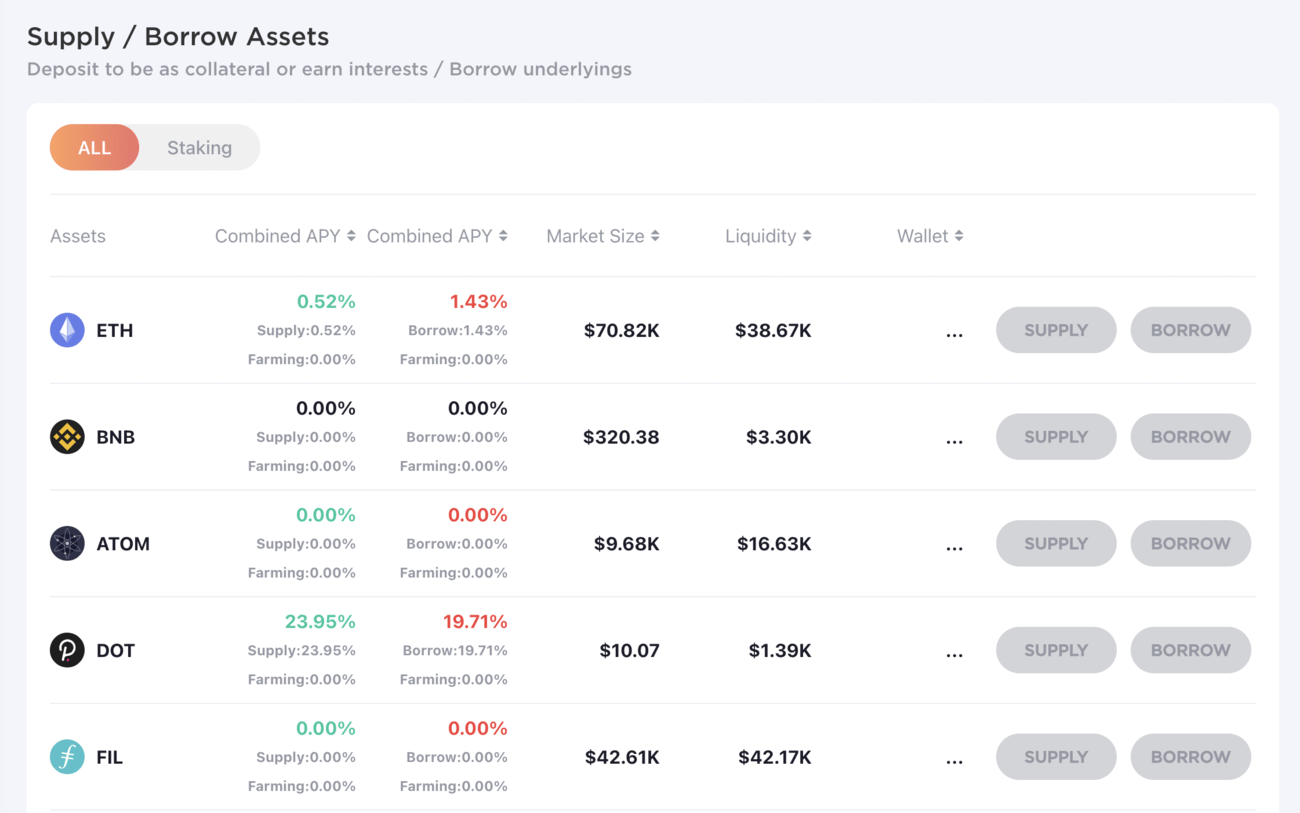
Task: Click DOT borrow APY 19.71% in red
Action: point(475,621)
